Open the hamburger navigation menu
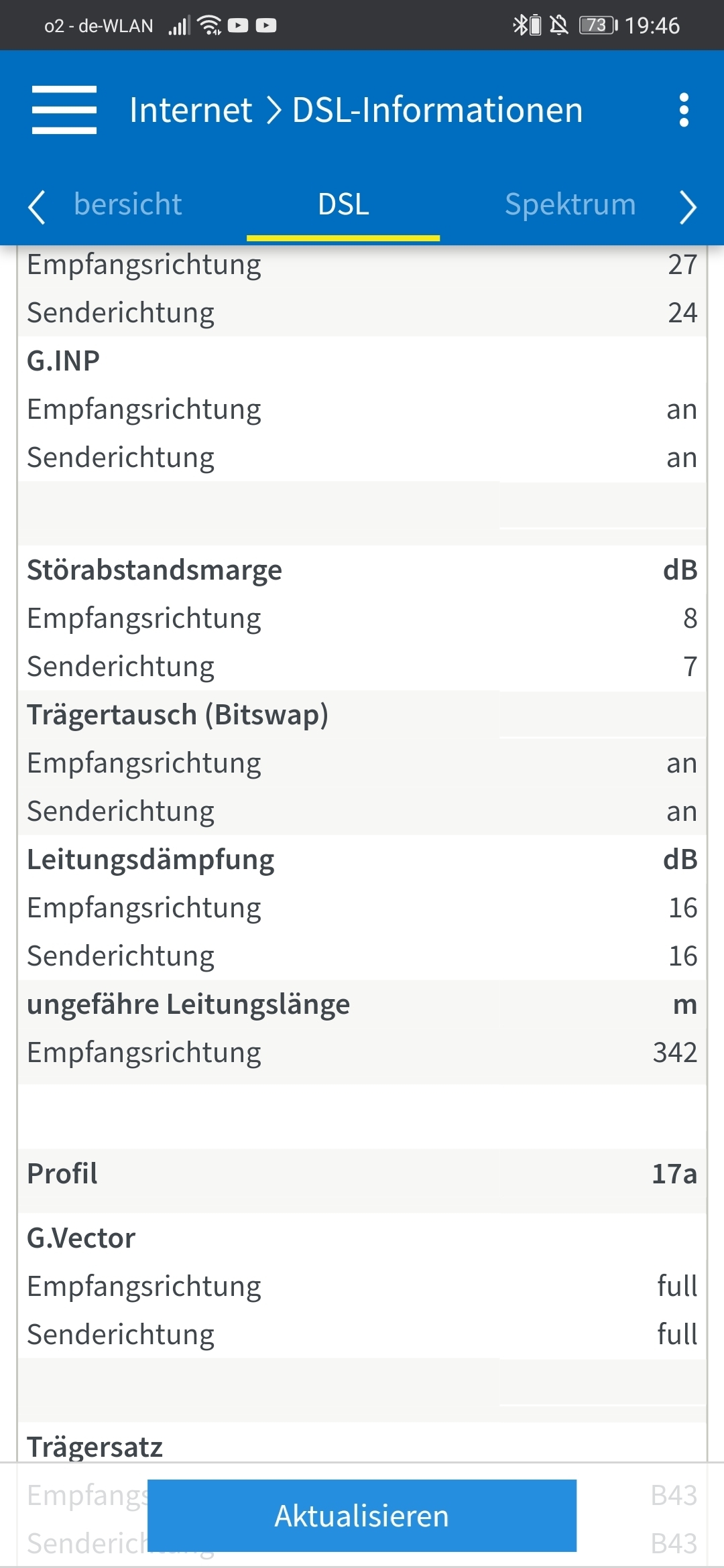This screenshot has width=724, height=1568. pos(64,110)
